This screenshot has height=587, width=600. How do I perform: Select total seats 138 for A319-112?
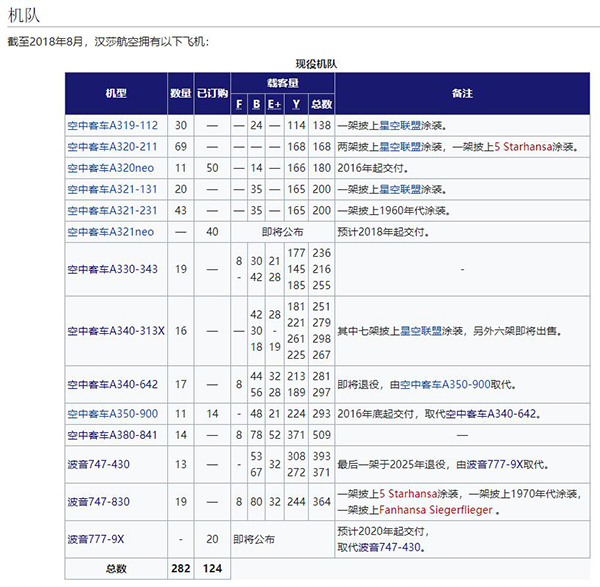tap(321, 126)
